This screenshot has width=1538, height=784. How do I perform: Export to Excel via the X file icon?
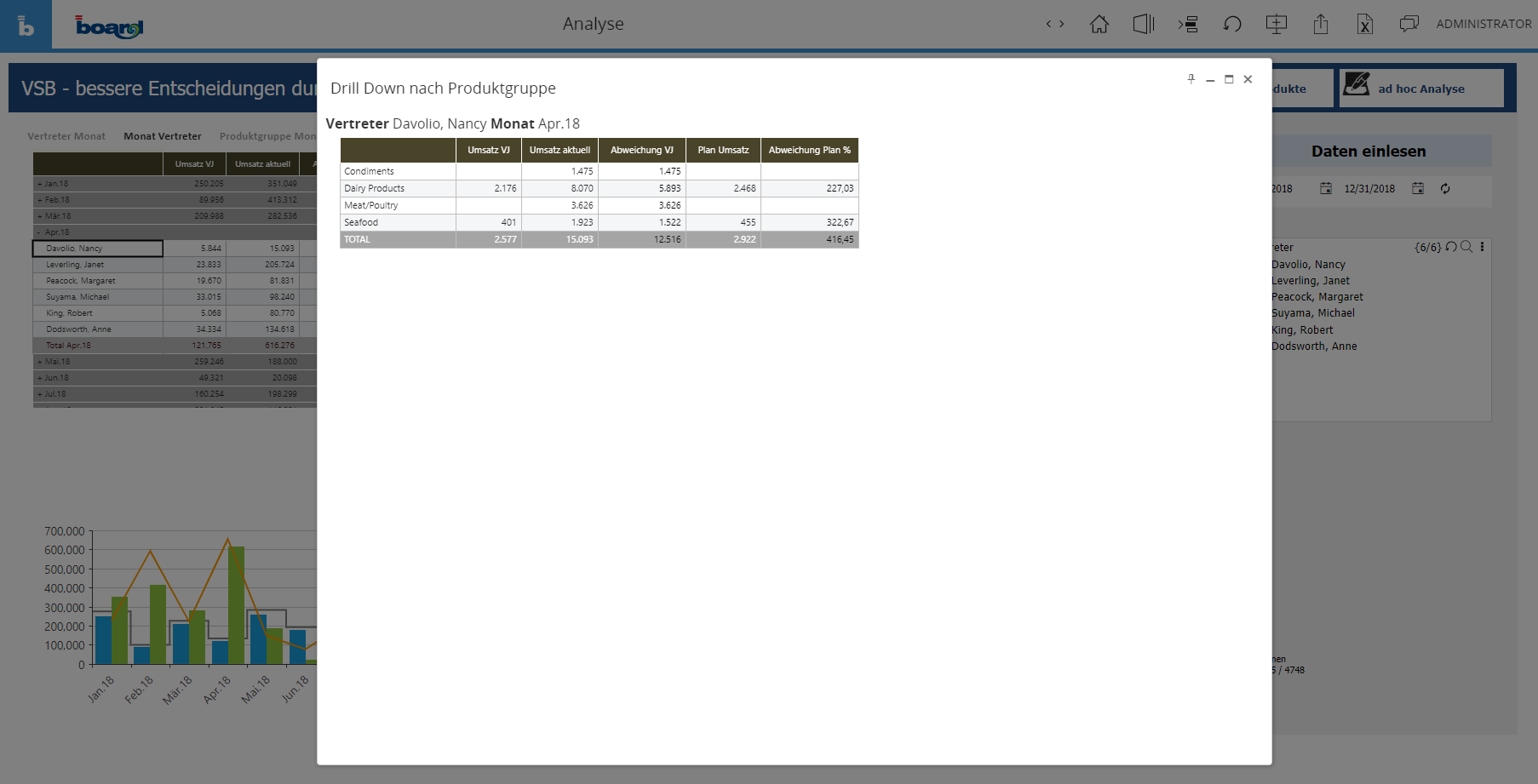1365,24
